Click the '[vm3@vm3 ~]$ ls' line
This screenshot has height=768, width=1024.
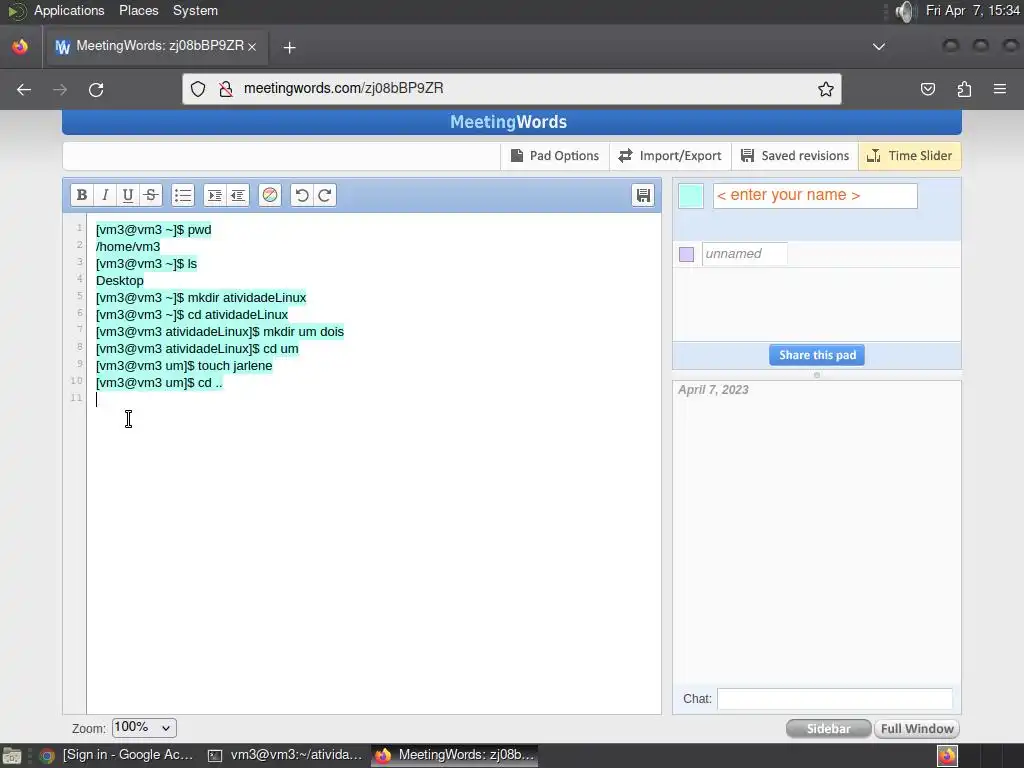[146, 264]
